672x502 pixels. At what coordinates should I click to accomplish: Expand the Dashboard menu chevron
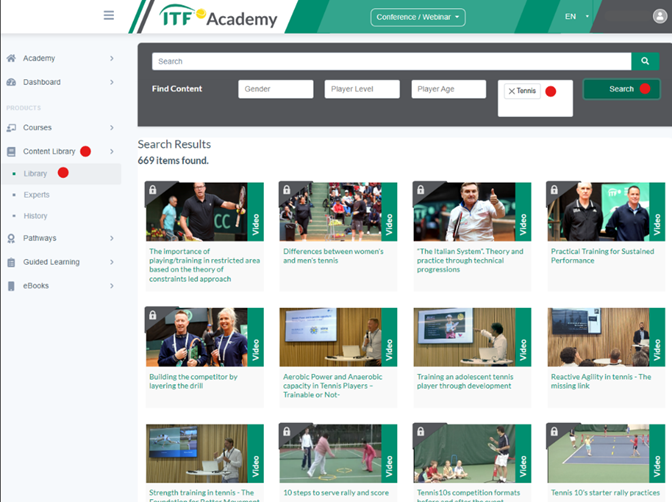[x=111, y=82]
